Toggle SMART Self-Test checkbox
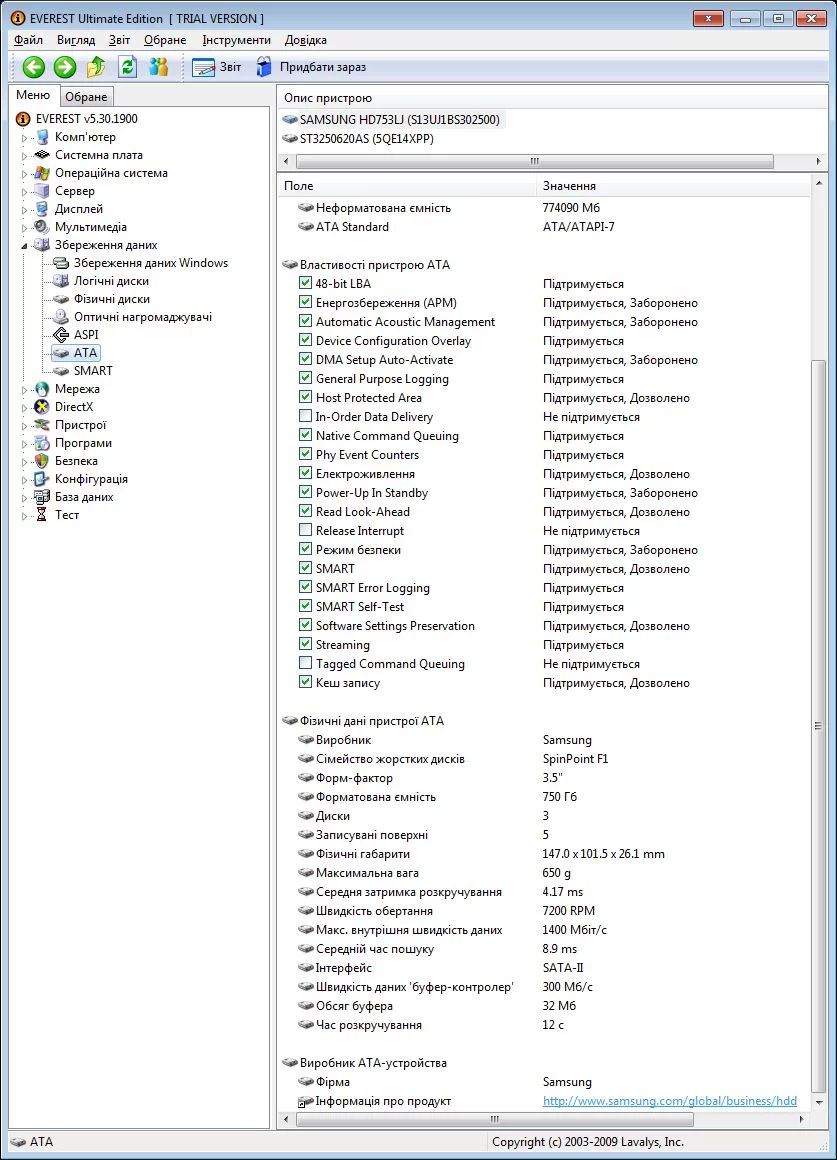 click(305, 606)
